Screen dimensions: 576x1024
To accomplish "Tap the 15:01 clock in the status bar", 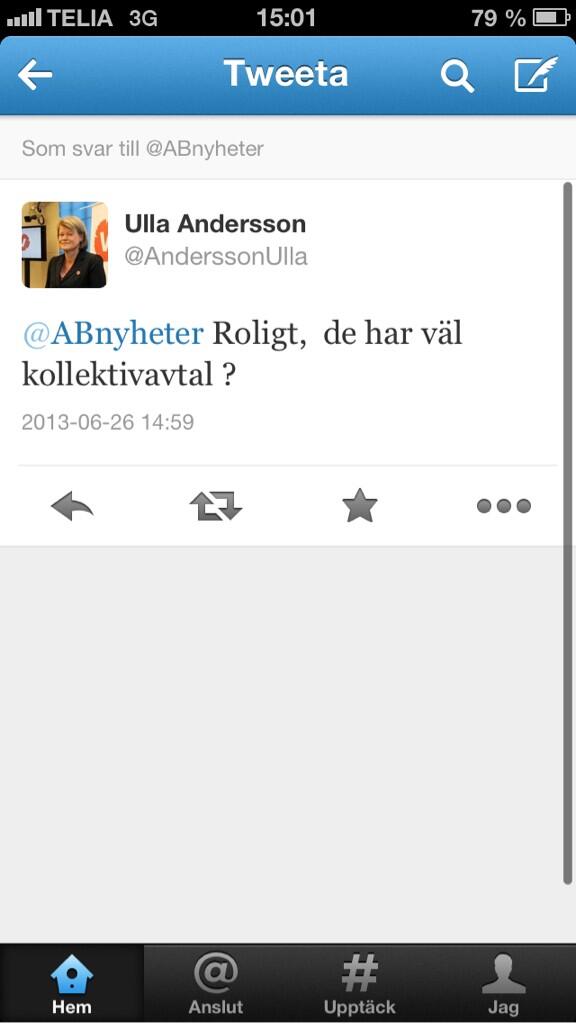I will pos(286,18).
